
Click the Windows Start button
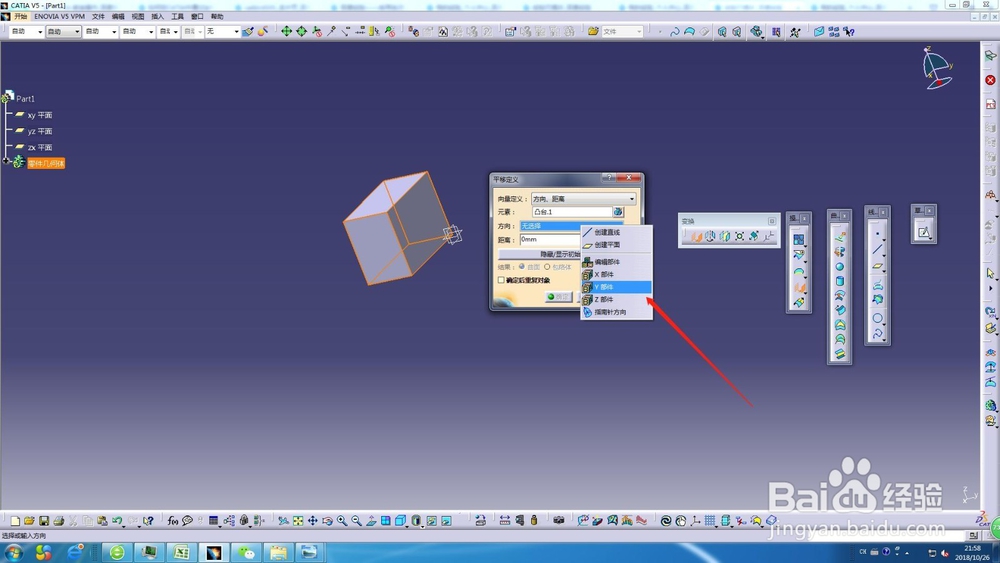13,552
